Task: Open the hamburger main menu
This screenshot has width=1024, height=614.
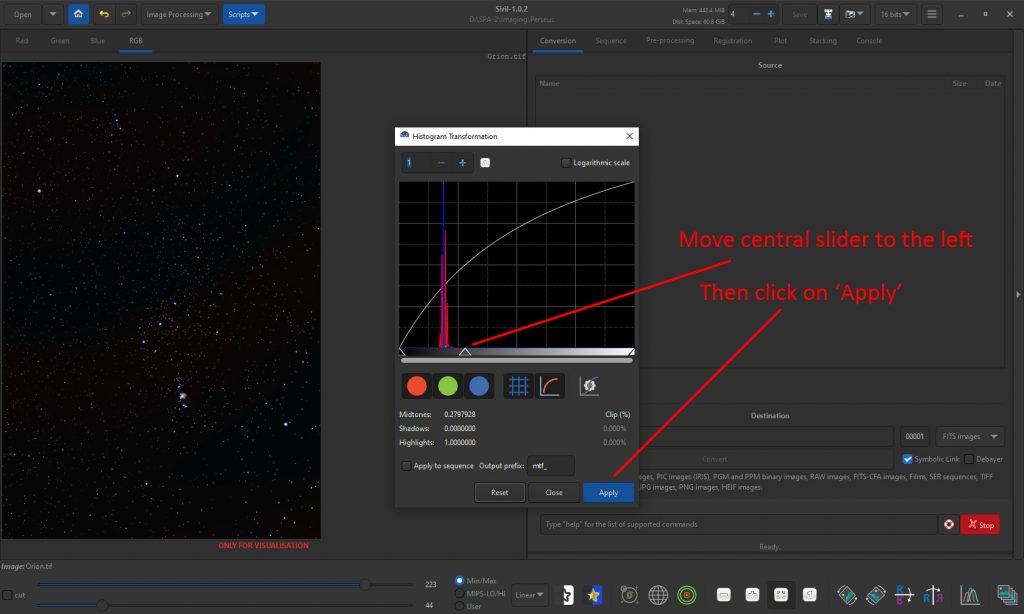Action: [x=932, y=14]
